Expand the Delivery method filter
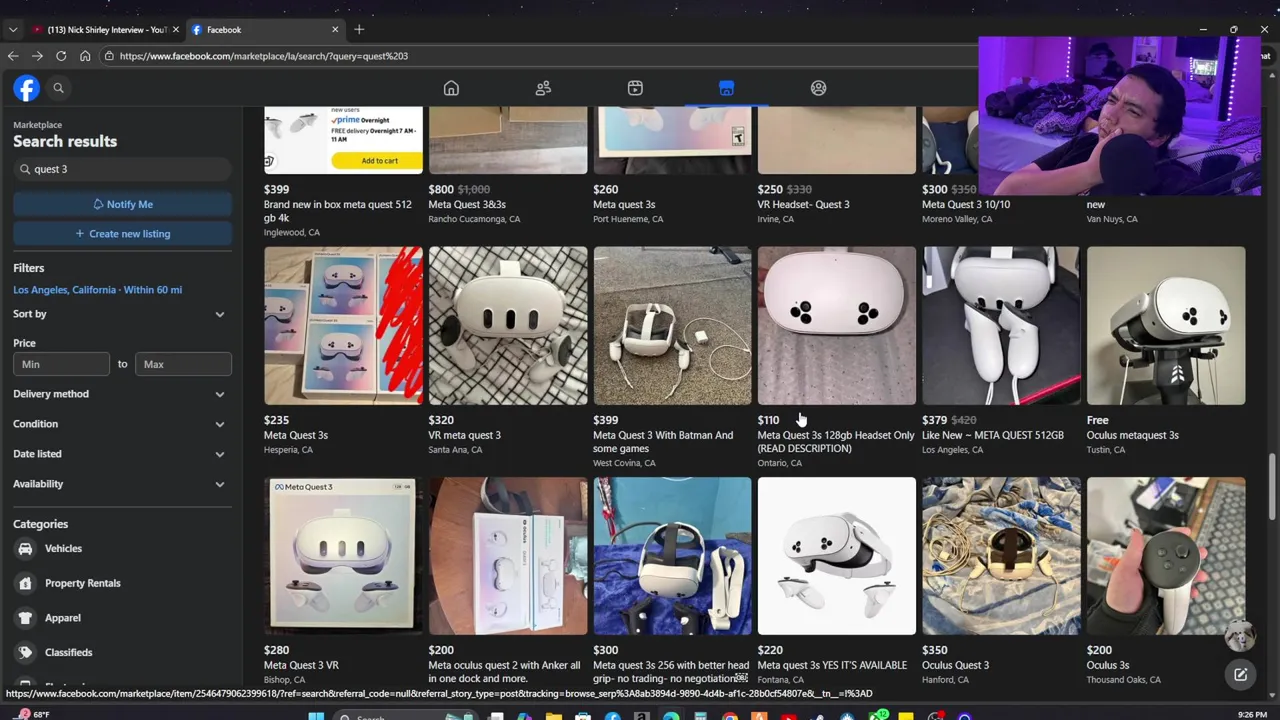Screen dimensions: 1280x720 [121, 394]
